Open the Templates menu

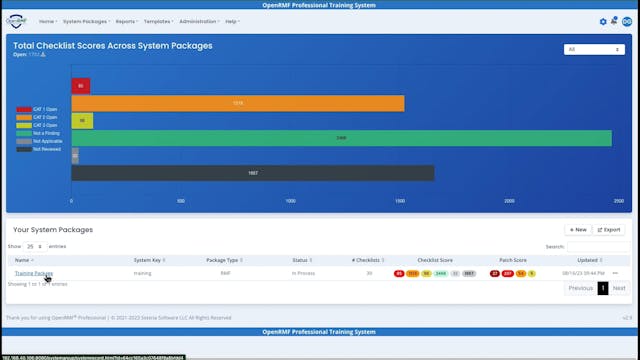click(158, 21)
